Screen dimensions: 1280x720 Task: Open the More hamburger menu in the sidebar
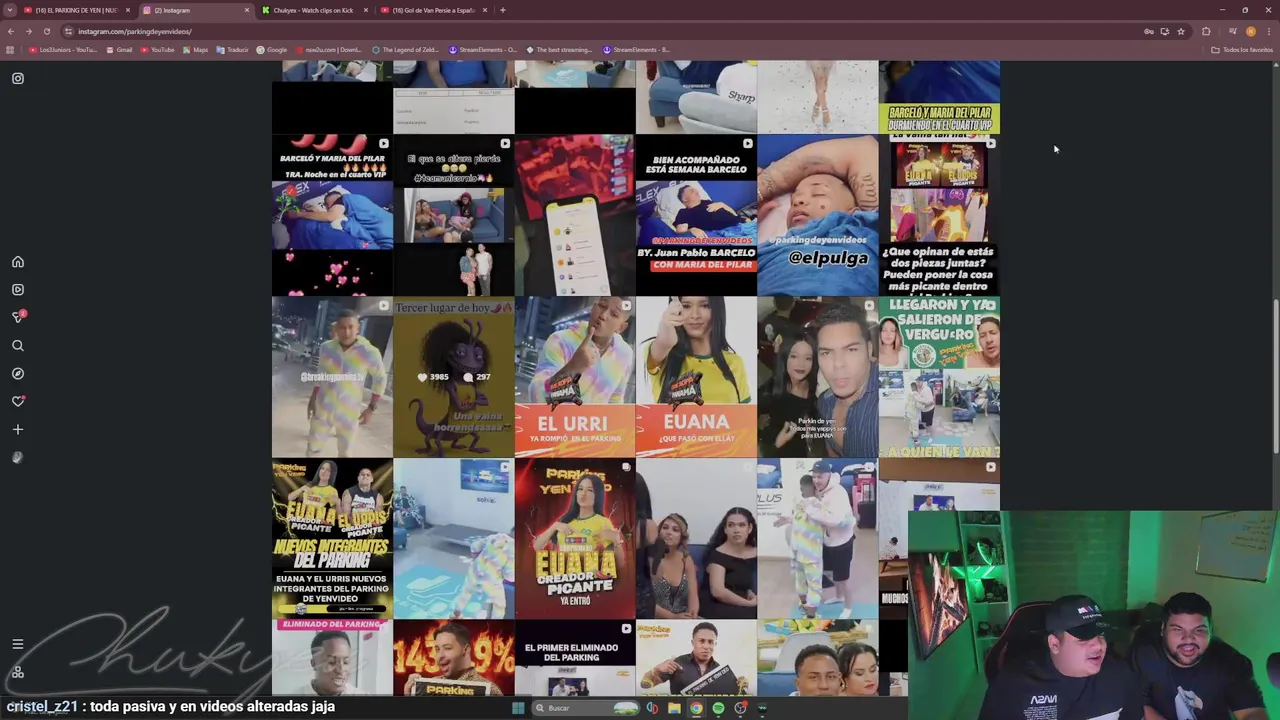coord(18,644)
